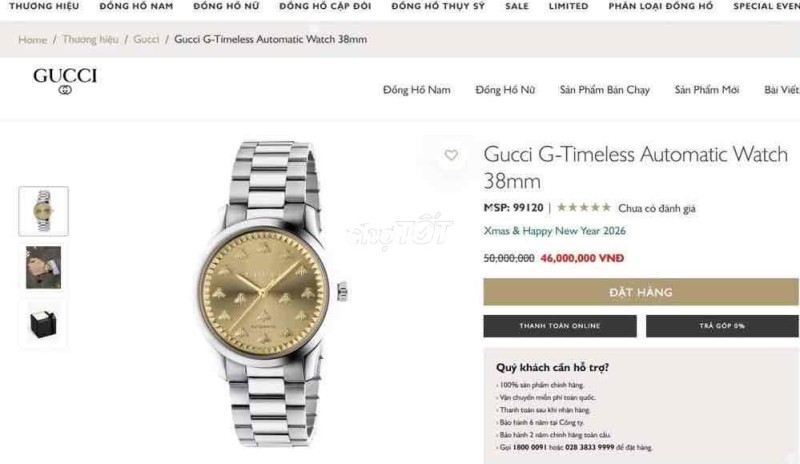Open ĐỒNG HỒ CẶP ĐÔI menu
This screenshot has height=464, width=800.
coord(325,7)
